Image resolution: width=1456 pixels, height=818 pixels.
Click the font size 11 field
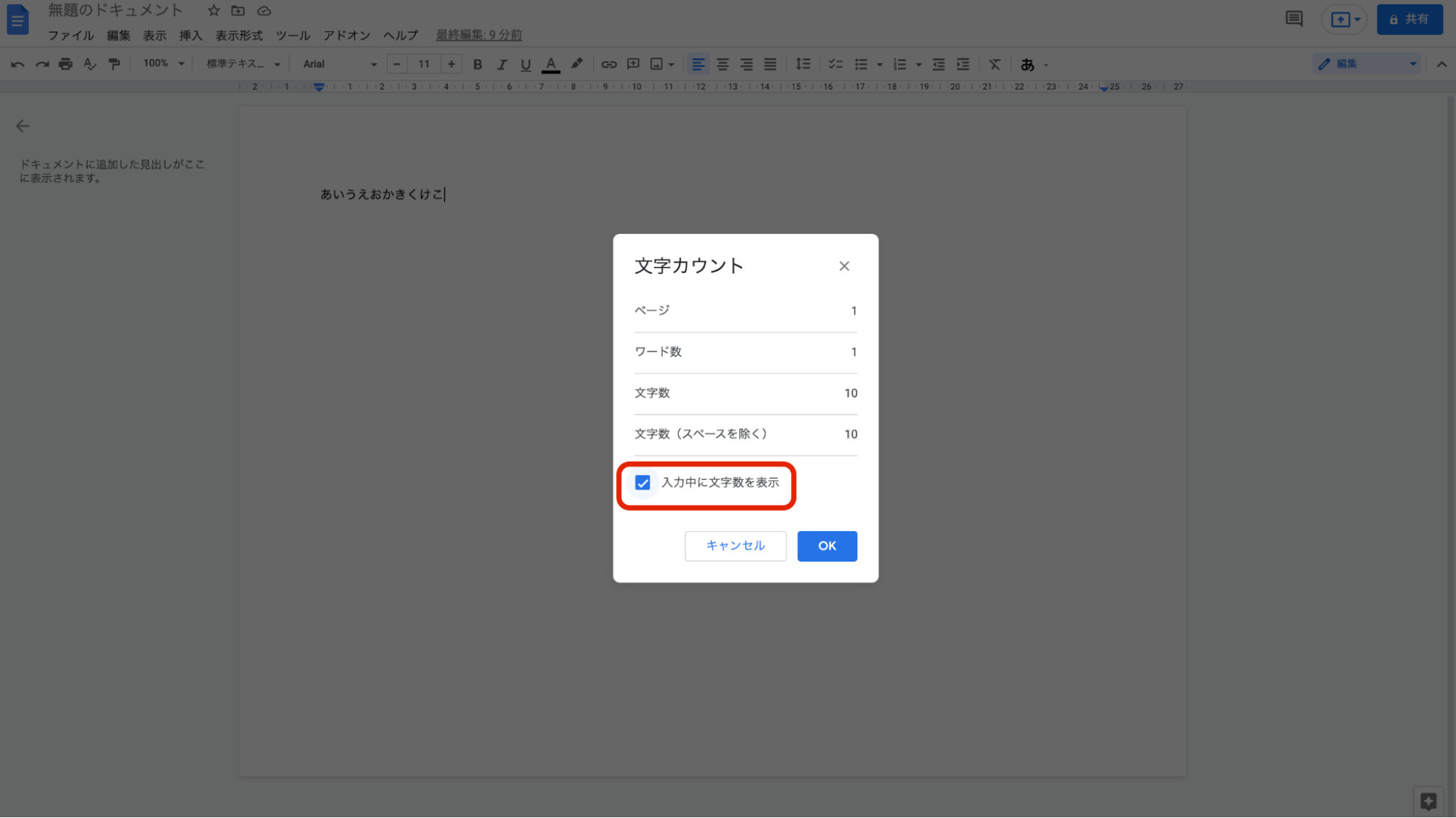pos(424,64)
